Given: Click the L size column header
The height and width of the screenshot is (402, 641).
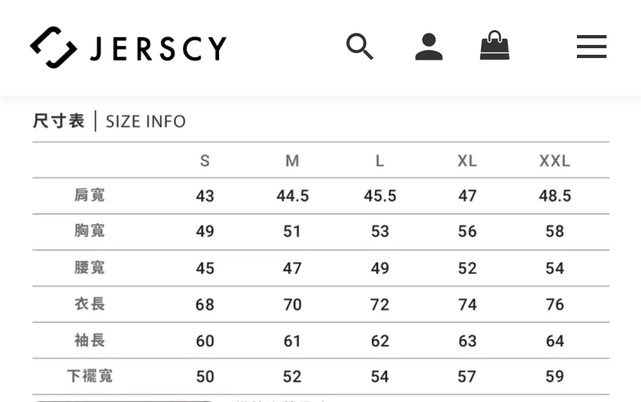Looking at the screenshot, I should (x=380, y=160).
